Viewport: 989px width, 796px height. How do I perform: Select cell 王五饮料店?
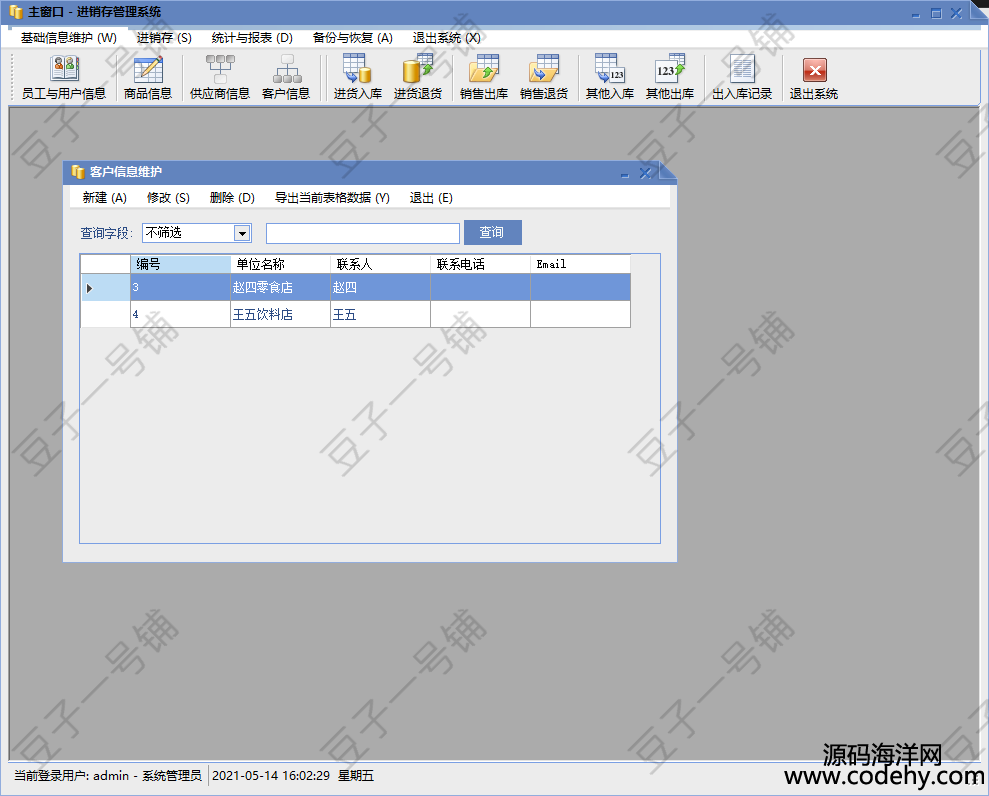point(281,314)
